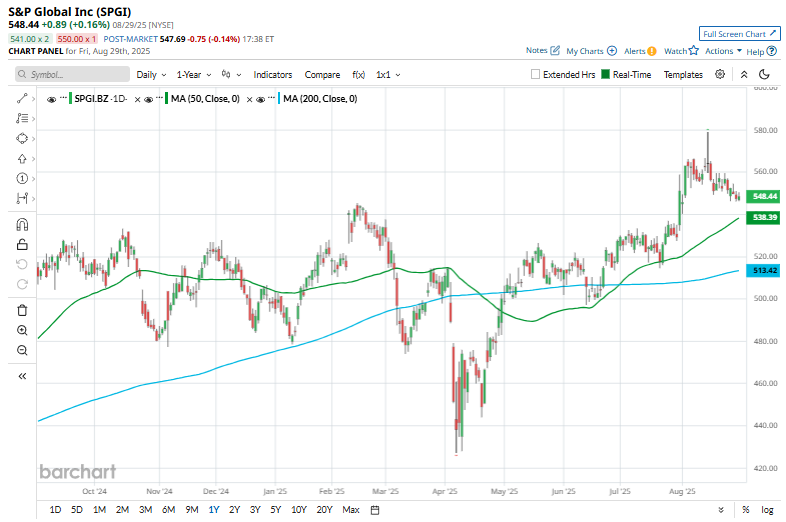This screenshot has width=786, height=522.
Task: Undo last chart action
Action: pyautogui.click(x=22, y=264)
